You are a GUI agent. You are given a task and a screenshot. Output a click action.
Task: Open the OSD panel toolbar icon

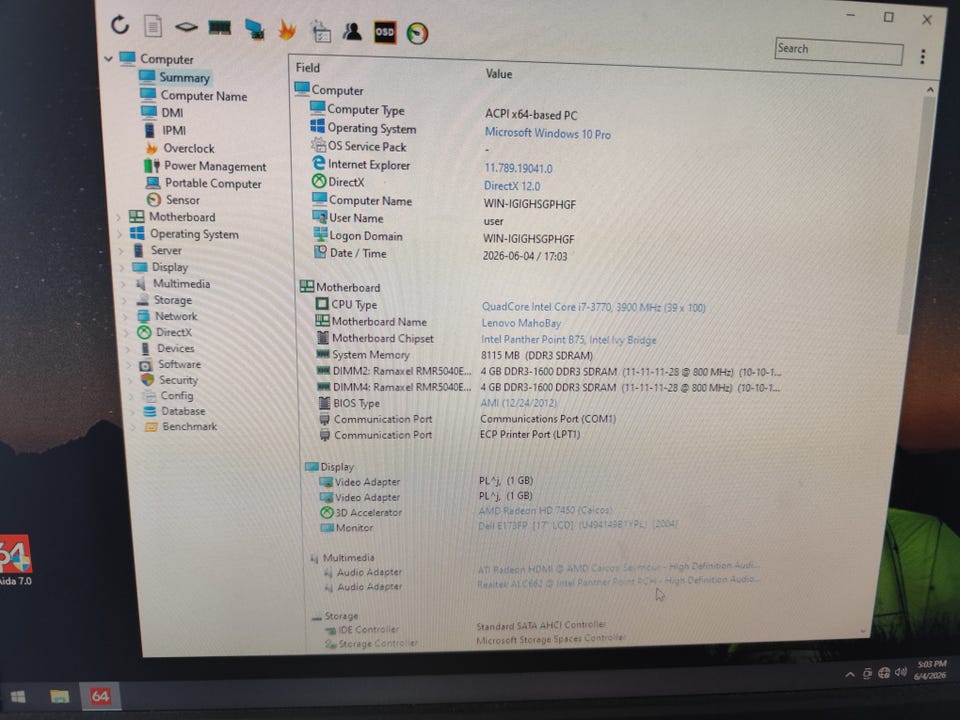point(384,32)
